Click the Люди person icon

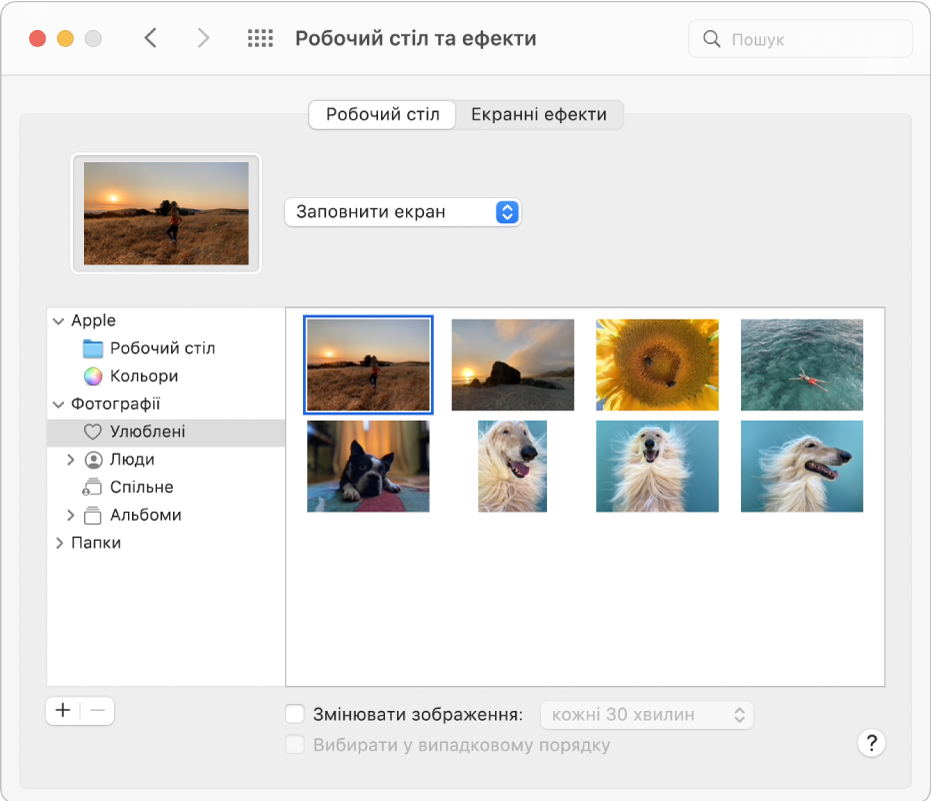(93, 460)
